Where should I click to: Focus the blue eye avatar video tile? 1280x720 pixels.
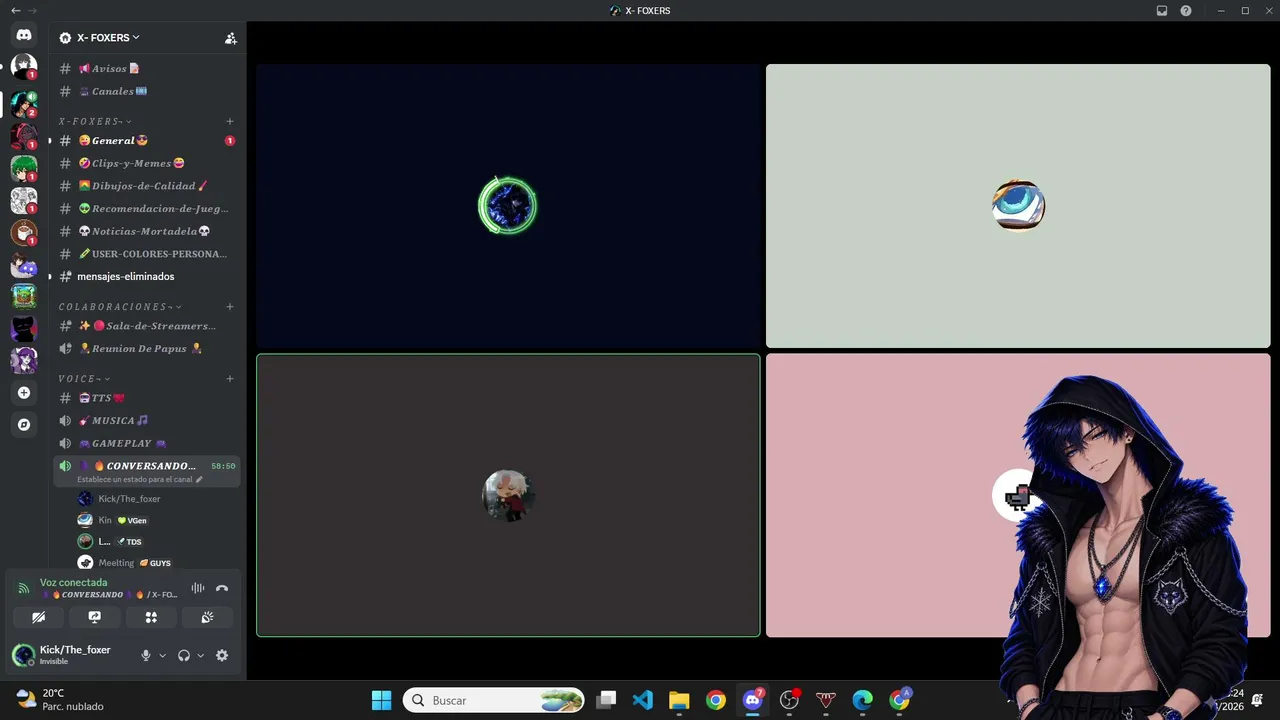[x=1018, y=206]
